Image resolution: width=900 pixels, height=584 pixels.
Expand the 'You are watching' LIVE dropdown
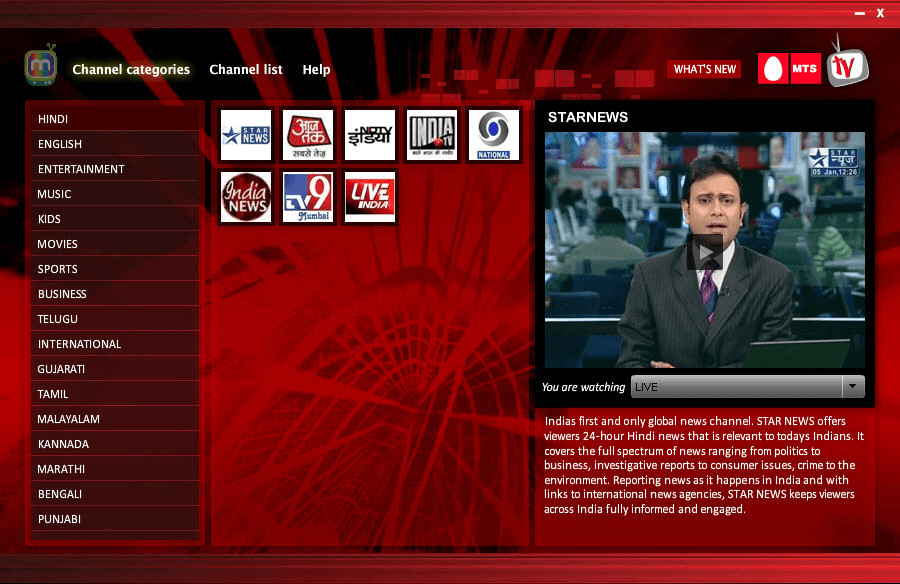852,387
